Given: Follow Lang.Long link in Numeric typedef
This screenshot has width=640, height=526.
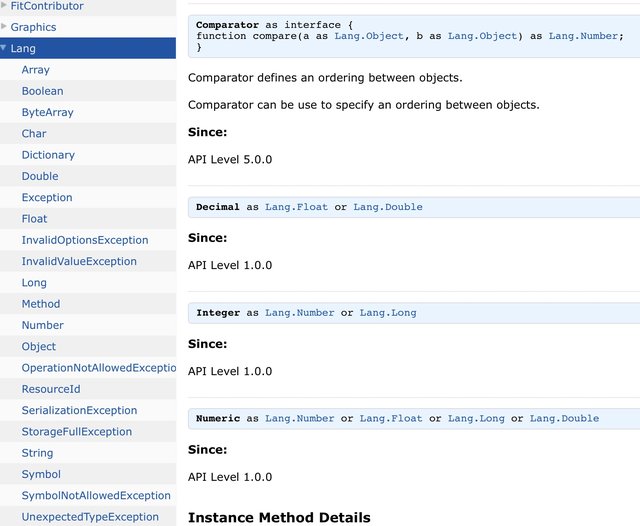Looking at the screenshot, I should click(476, 419).
